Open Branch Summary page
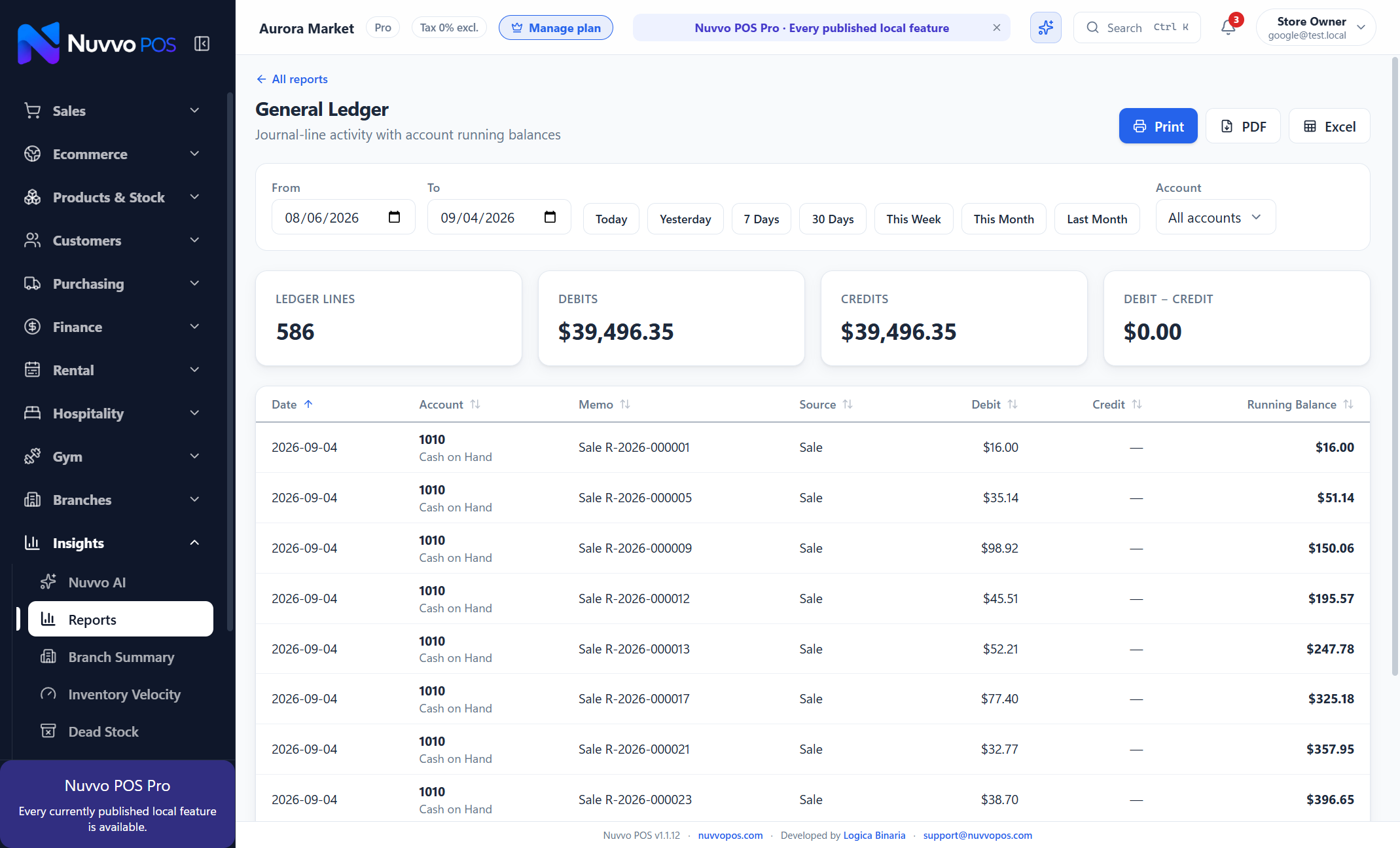 click(120, 657)
